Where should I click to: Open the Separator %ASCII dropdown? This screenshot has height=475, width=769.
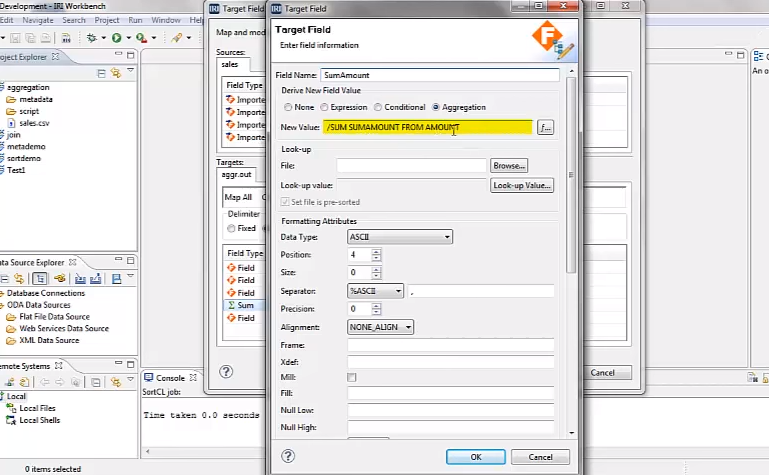[375, 291]
